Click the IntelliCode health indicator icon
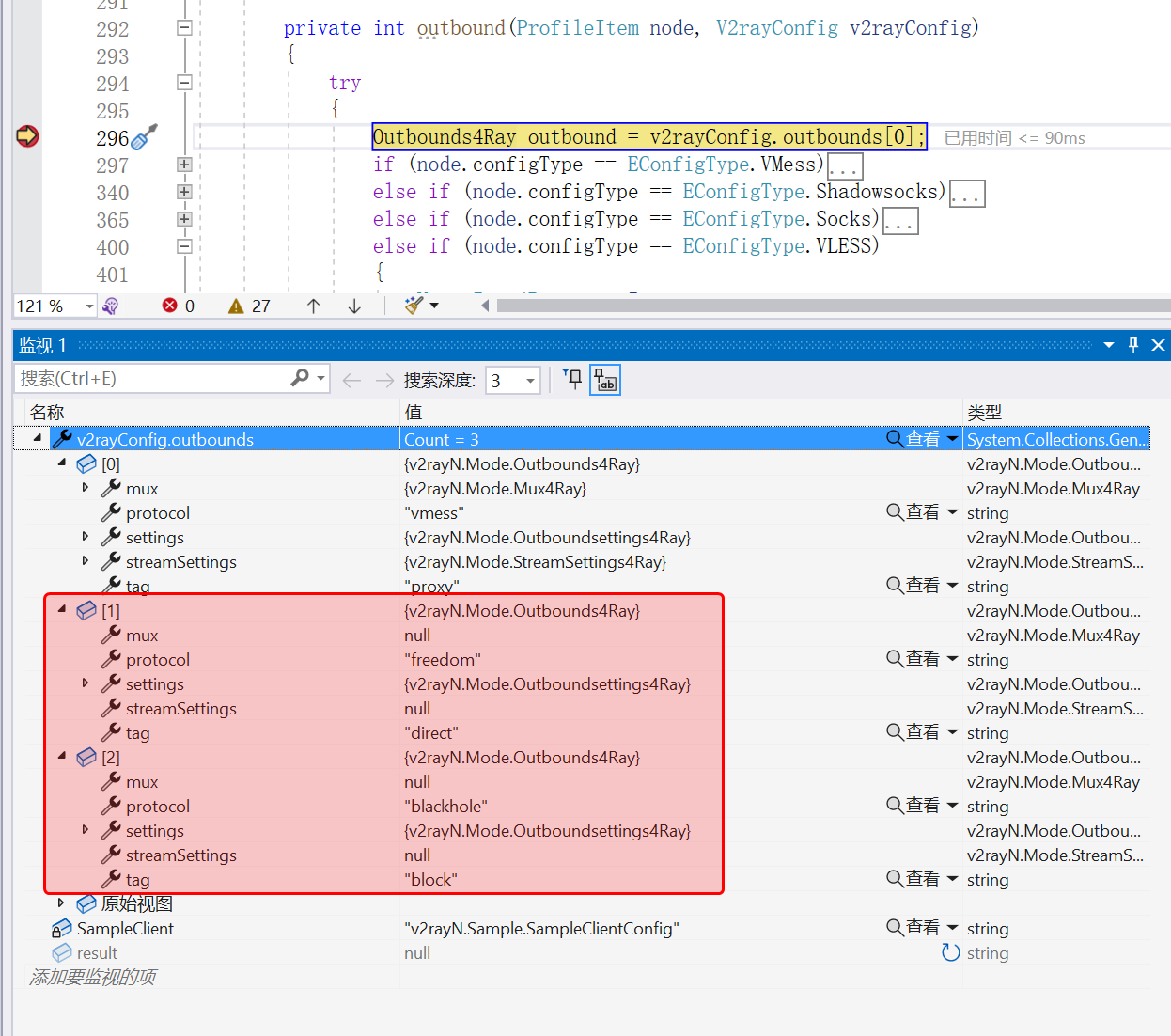 coord(111,306)
